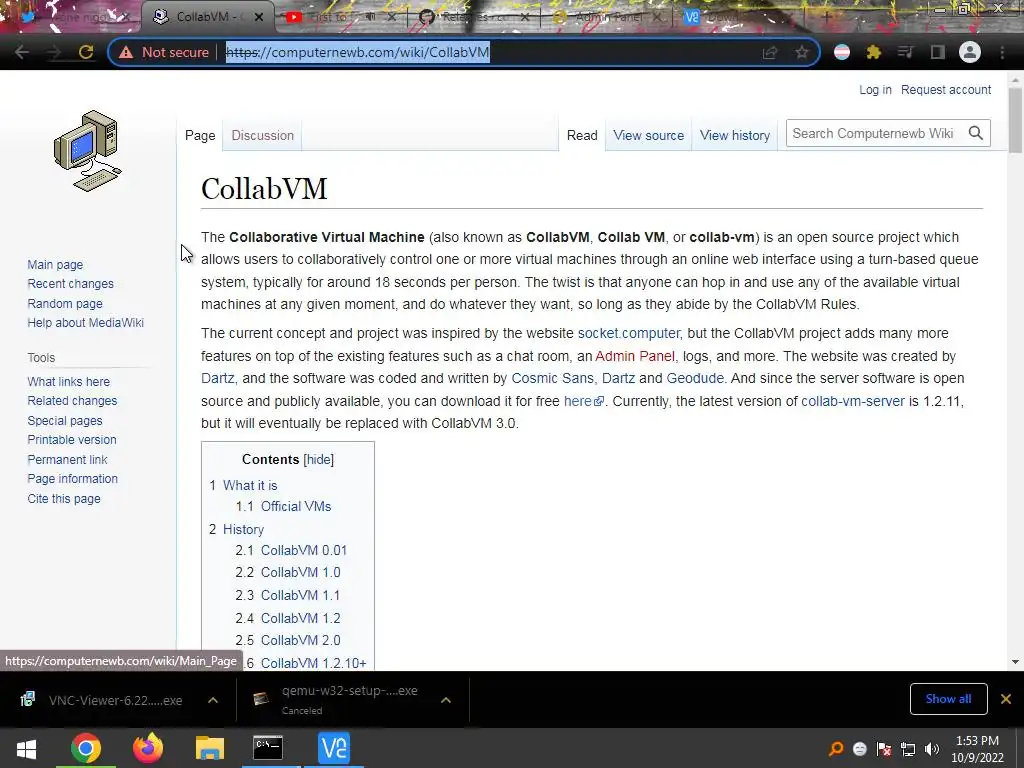Viewport: 1024px width, 768px height.
Task: Click the Log in link
Action: (x=875, y=89)
